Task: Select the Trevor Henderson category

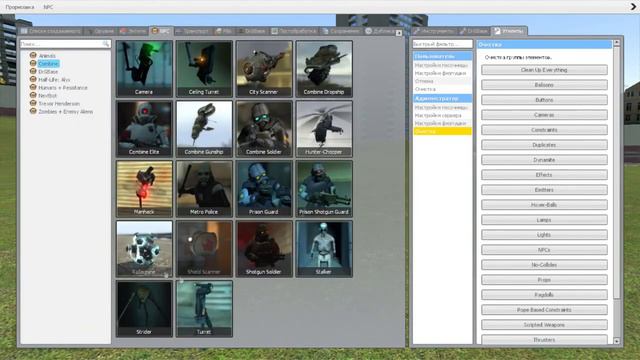Action: tap(59, 104)
